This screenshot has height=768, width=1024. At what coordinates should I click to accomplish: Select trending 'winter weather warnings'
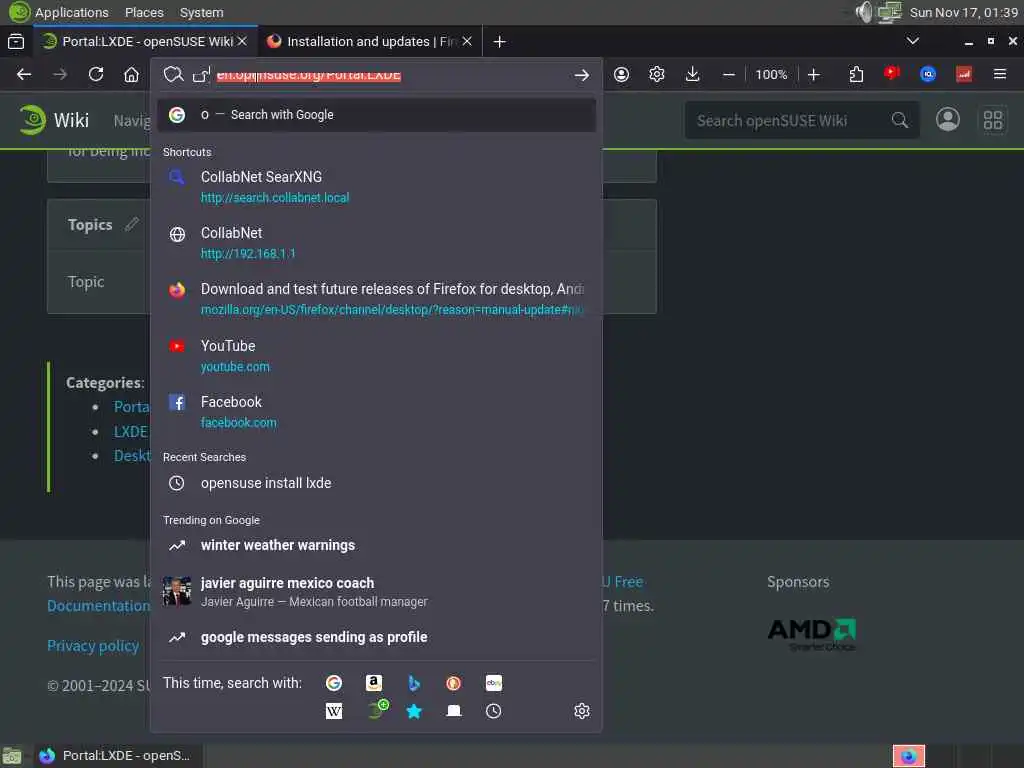pyautogui.click(x=376, y=545)
